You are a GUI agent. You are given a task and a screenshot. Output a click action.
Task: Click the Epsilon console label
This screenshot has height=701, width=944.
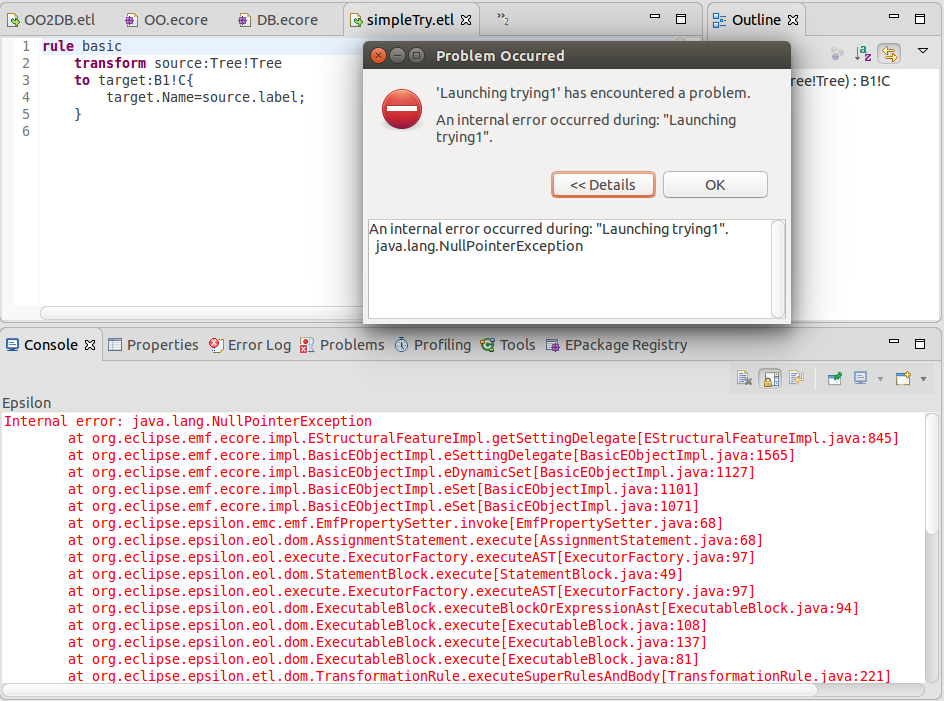point(27,403)
